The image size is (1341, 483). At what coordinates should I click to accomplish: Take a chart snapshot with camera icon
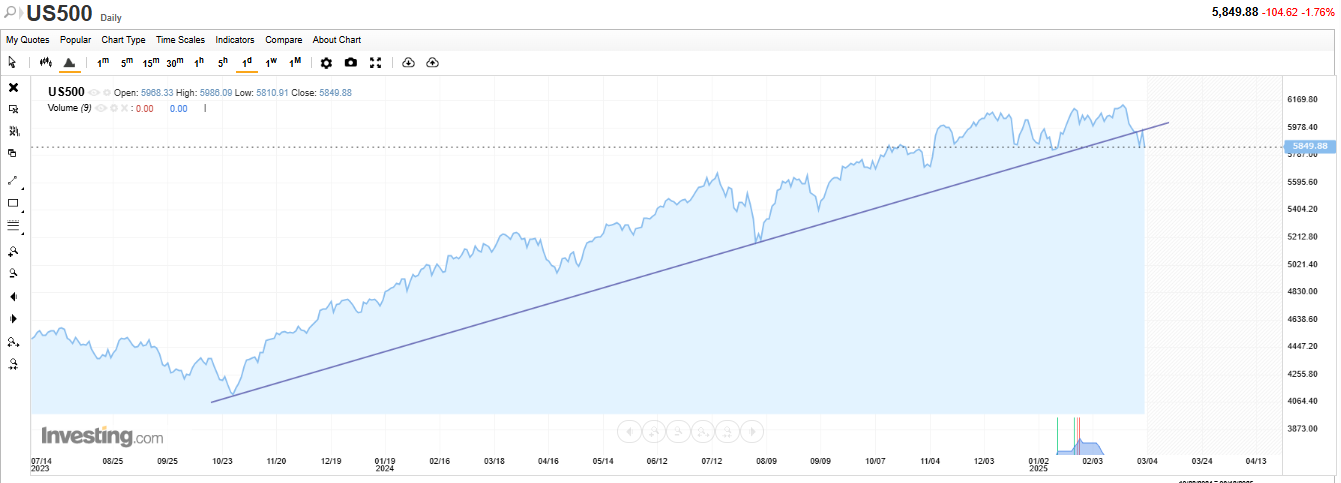pyautogui.click(x=350, y=62)
